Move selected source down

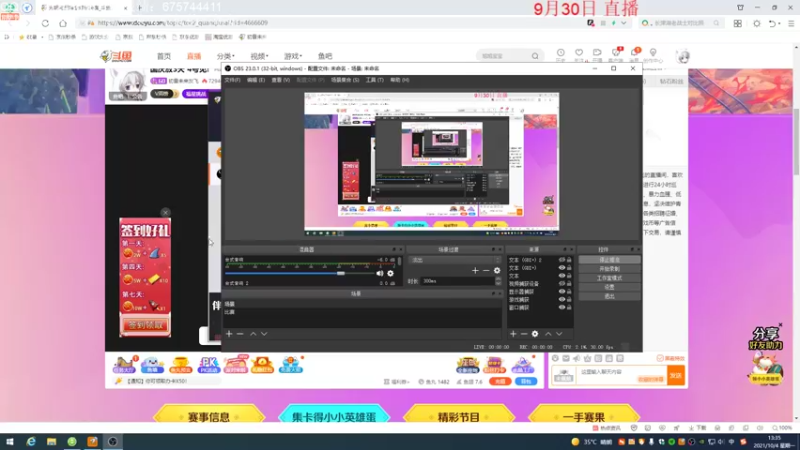click(x=559, y=334)
